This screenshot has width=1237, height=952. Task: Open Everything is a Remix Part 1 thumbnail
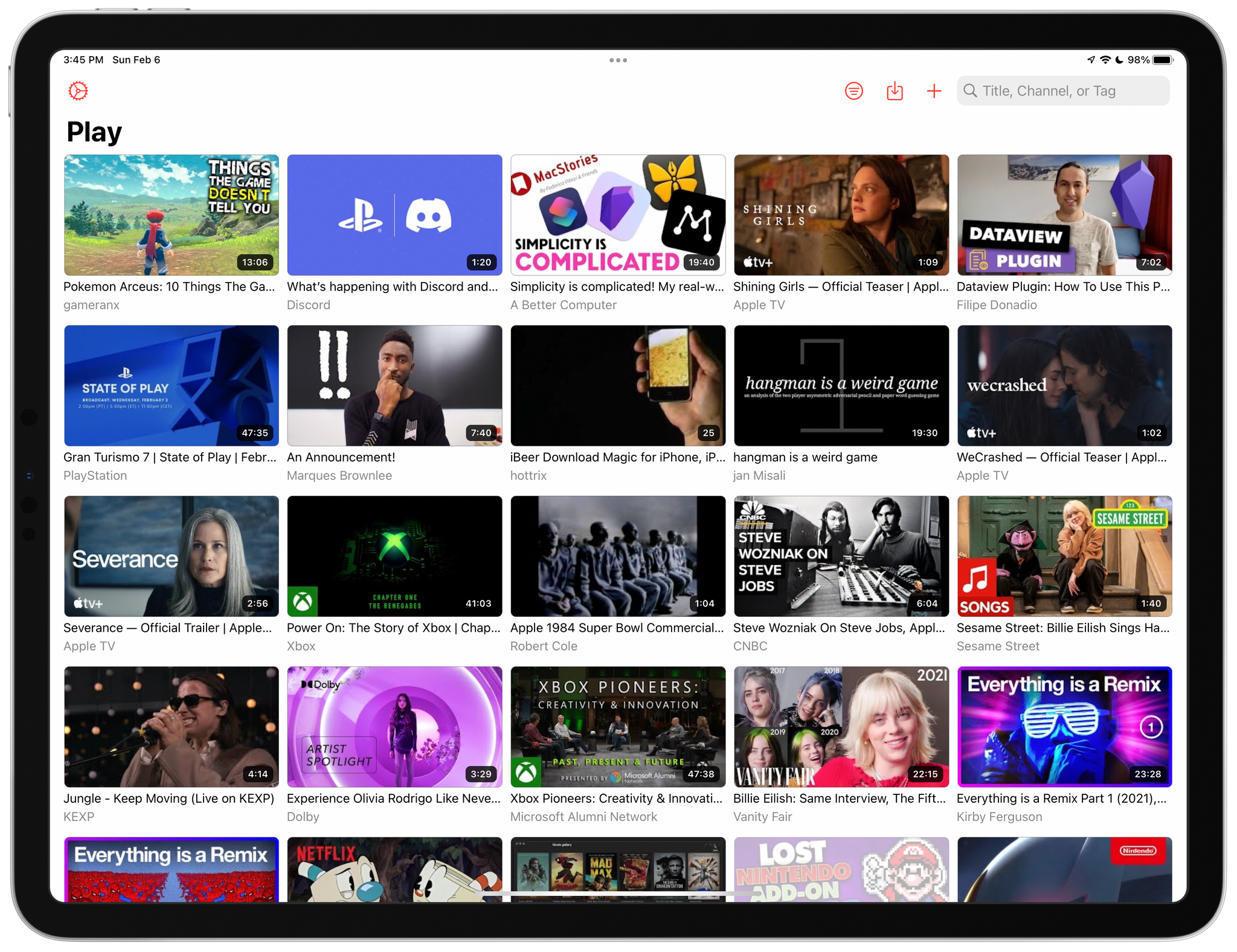coord(1064,727)
